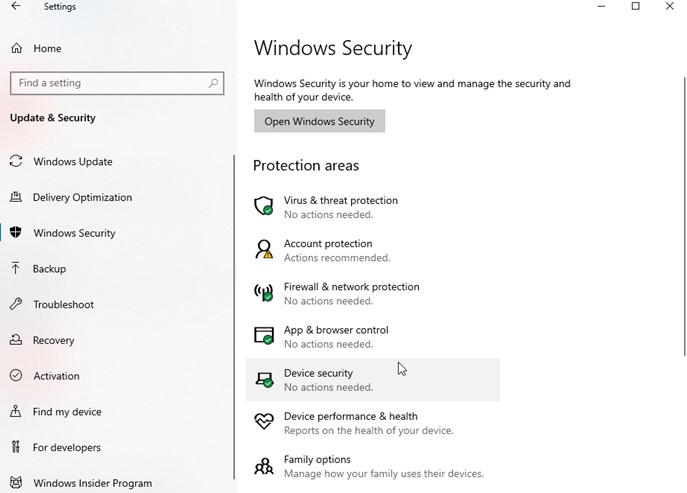Open the Home settings page
The image size is (687, 493).
pyautogui.click(x=47, y=48)
